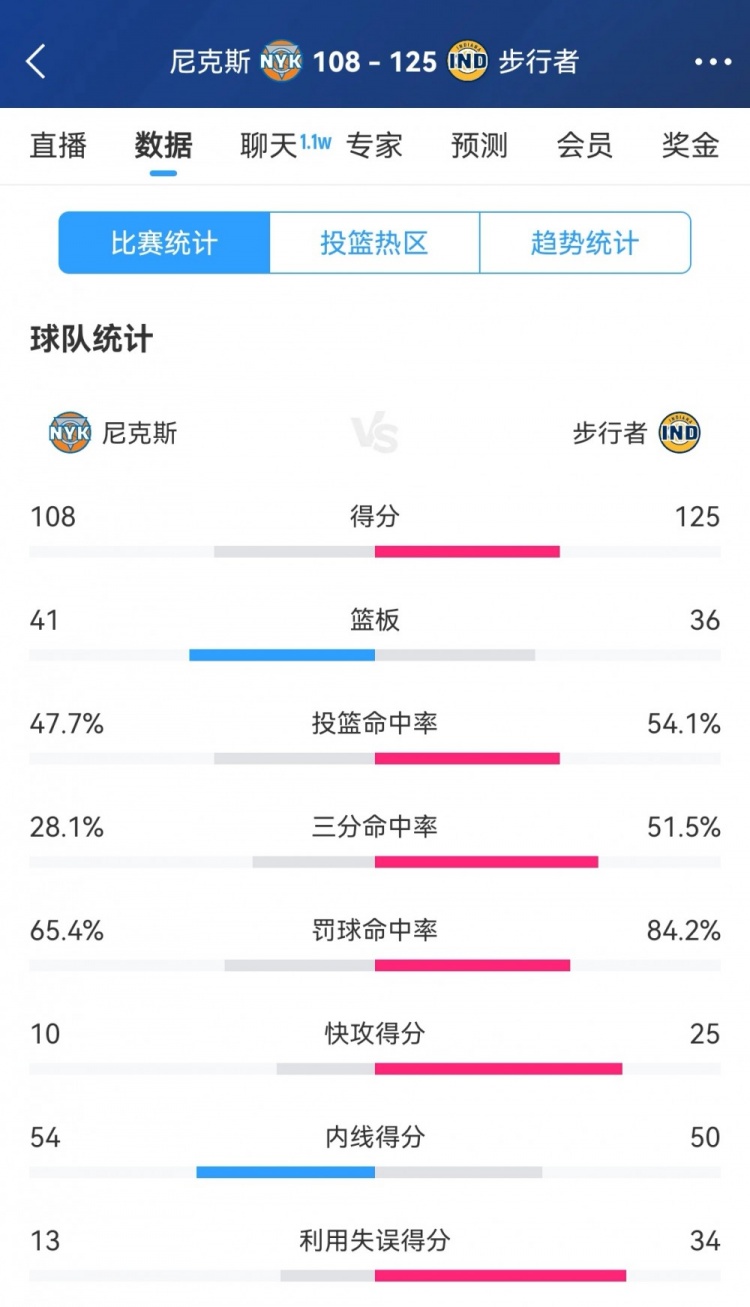Tap the NYK logo beside 尼克斯 in team stats

tap(70, 433)
